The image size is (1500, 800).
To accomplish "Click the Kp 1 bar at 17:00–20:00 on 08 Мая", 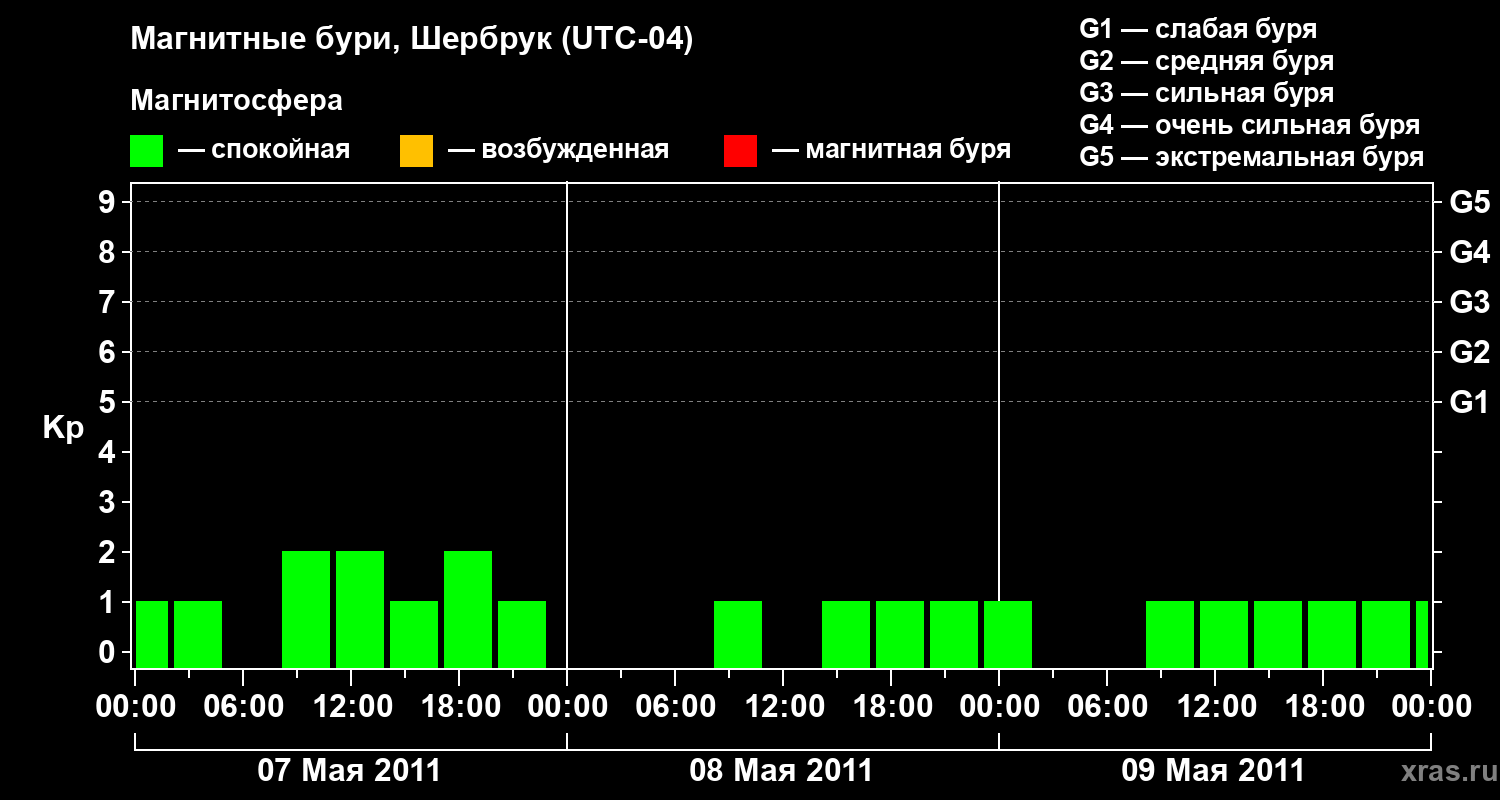I will pyautogui.click(x=900, y=634).
